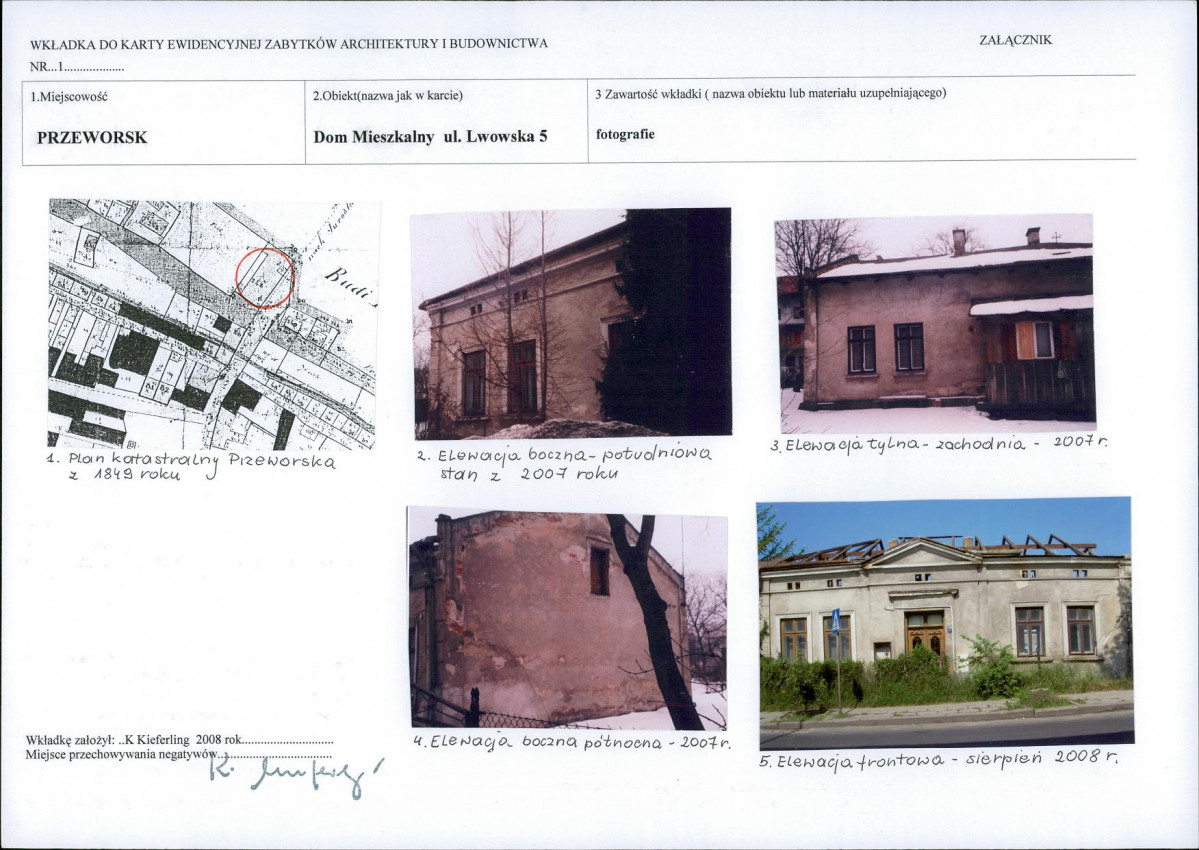Click the cadastral plan map image
Image resolution: width=1199 pixels, height=850 pixels.
pyautogui.click(x=214, y=324)
